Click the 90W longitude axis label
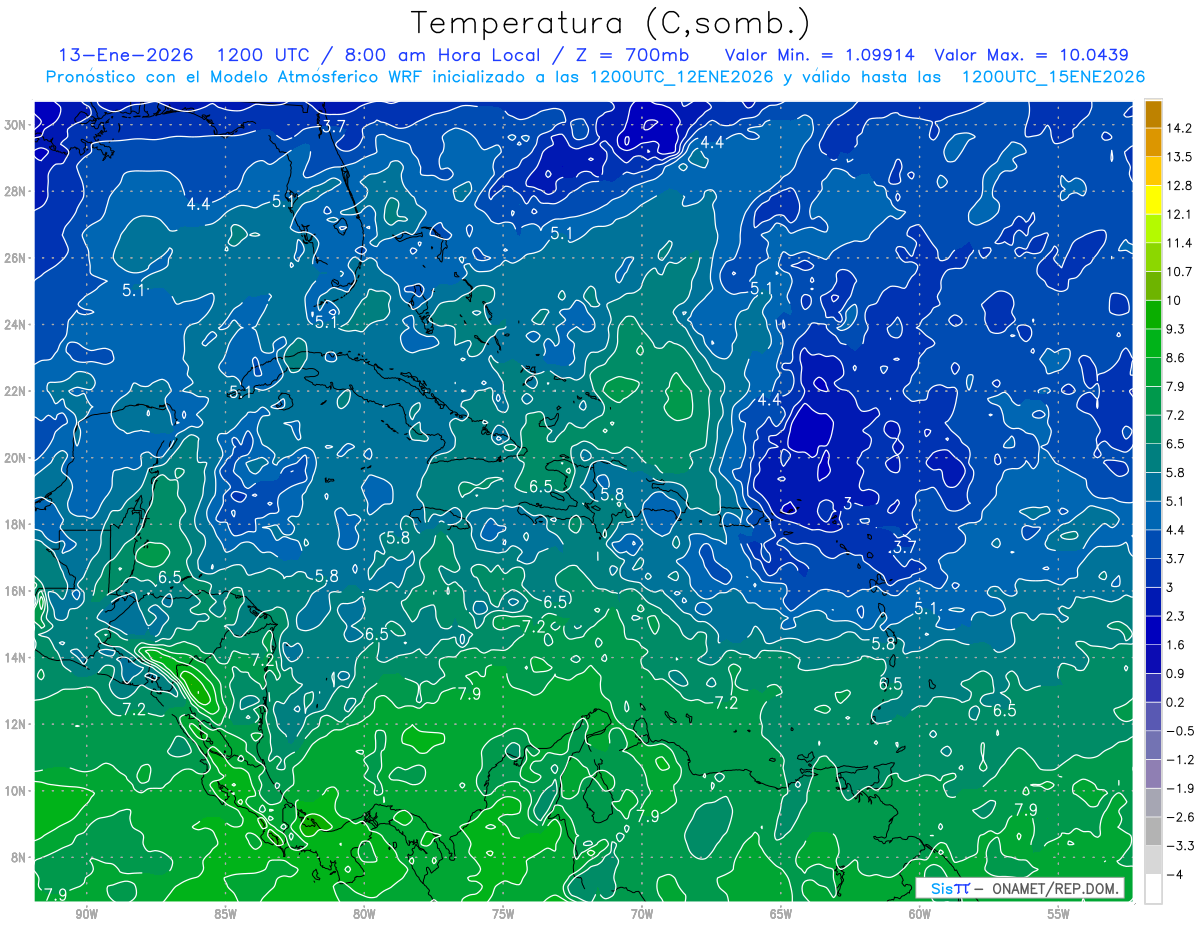This screenshot has width=1200, height=927. tap(86, 914)
